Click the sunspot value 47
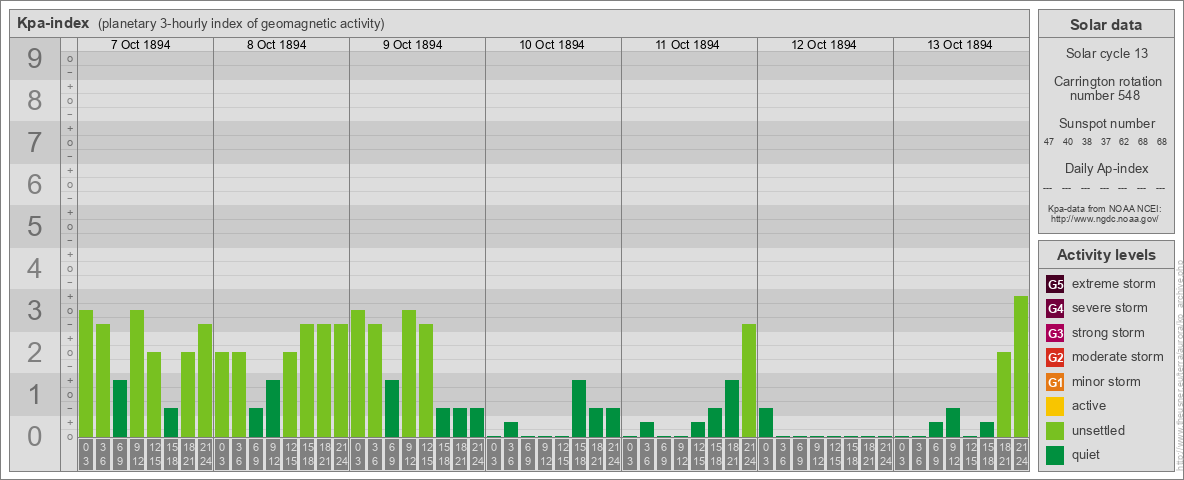The height and width of the screenshot is (480, 1184). click(1049, 142)
